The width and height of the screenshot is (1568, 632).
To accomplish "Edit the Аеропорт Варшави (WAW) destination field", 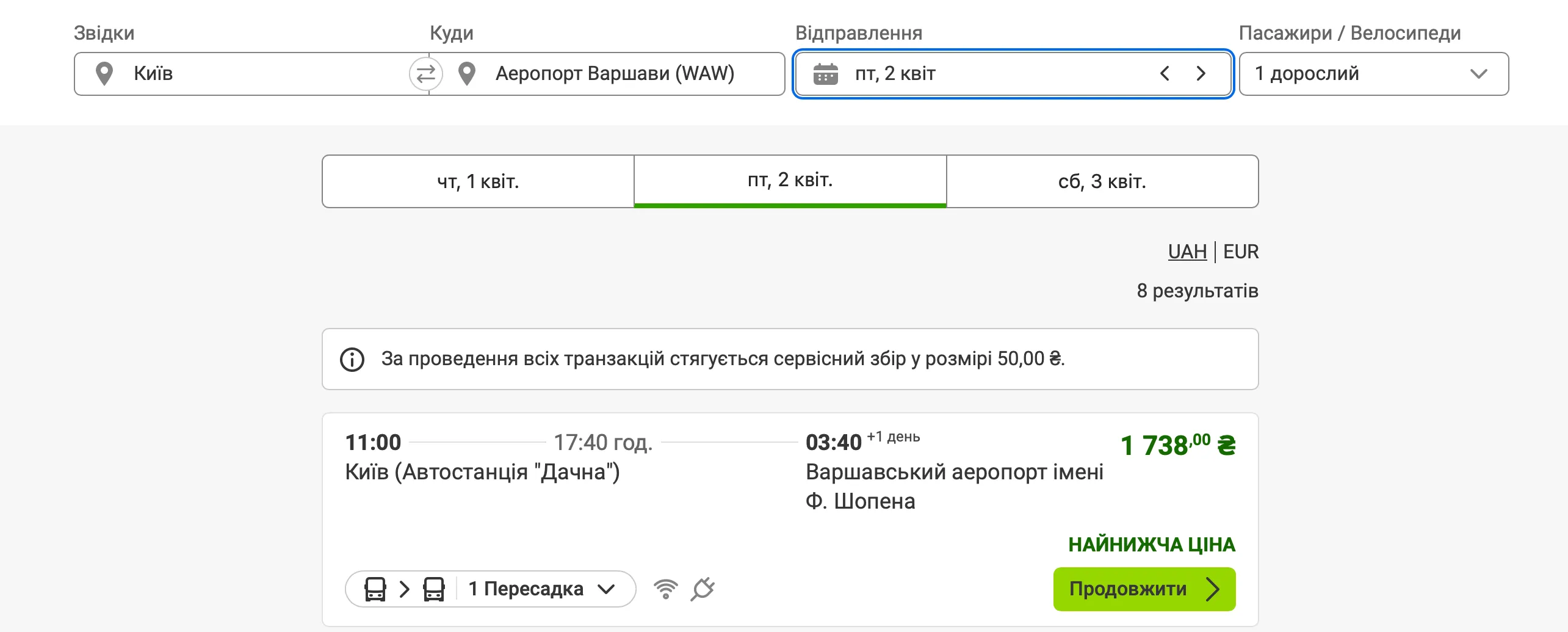I will coord(607,74).
